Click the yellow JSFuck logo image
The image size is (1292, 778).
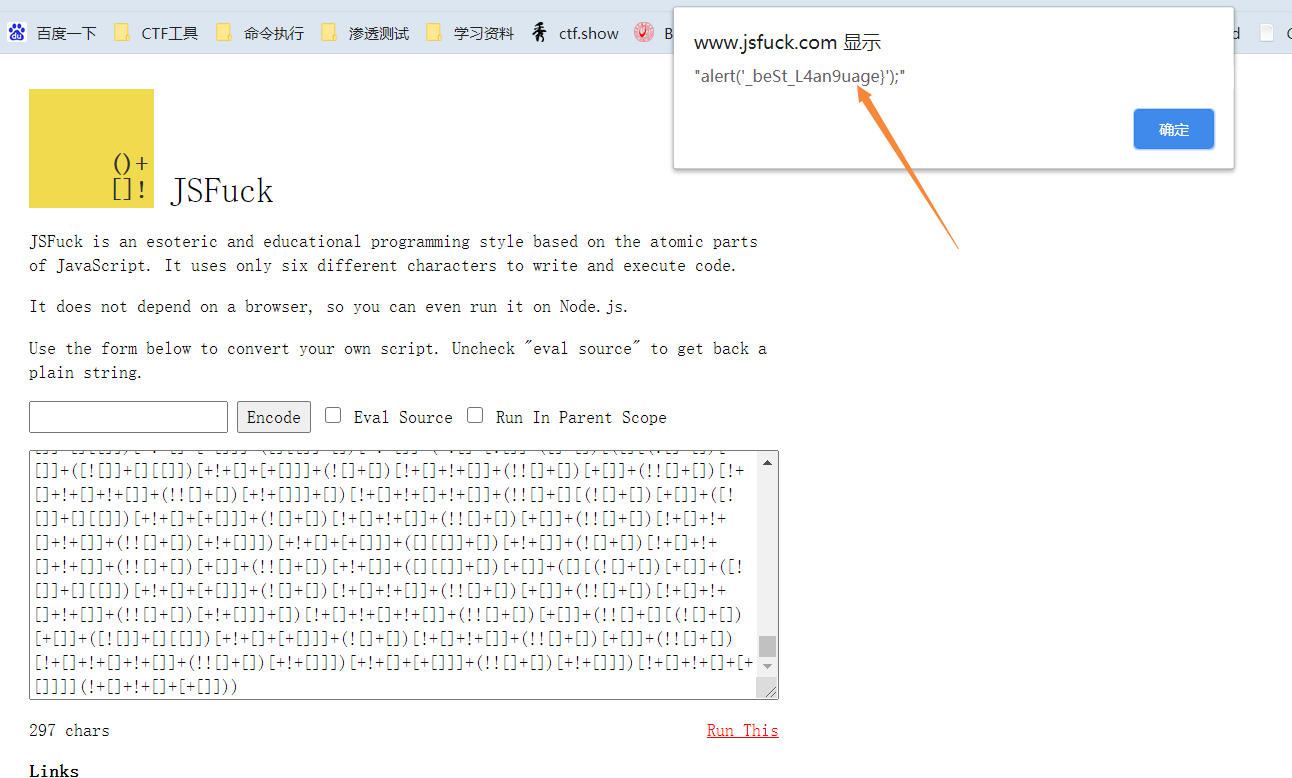tap(91, 148)
